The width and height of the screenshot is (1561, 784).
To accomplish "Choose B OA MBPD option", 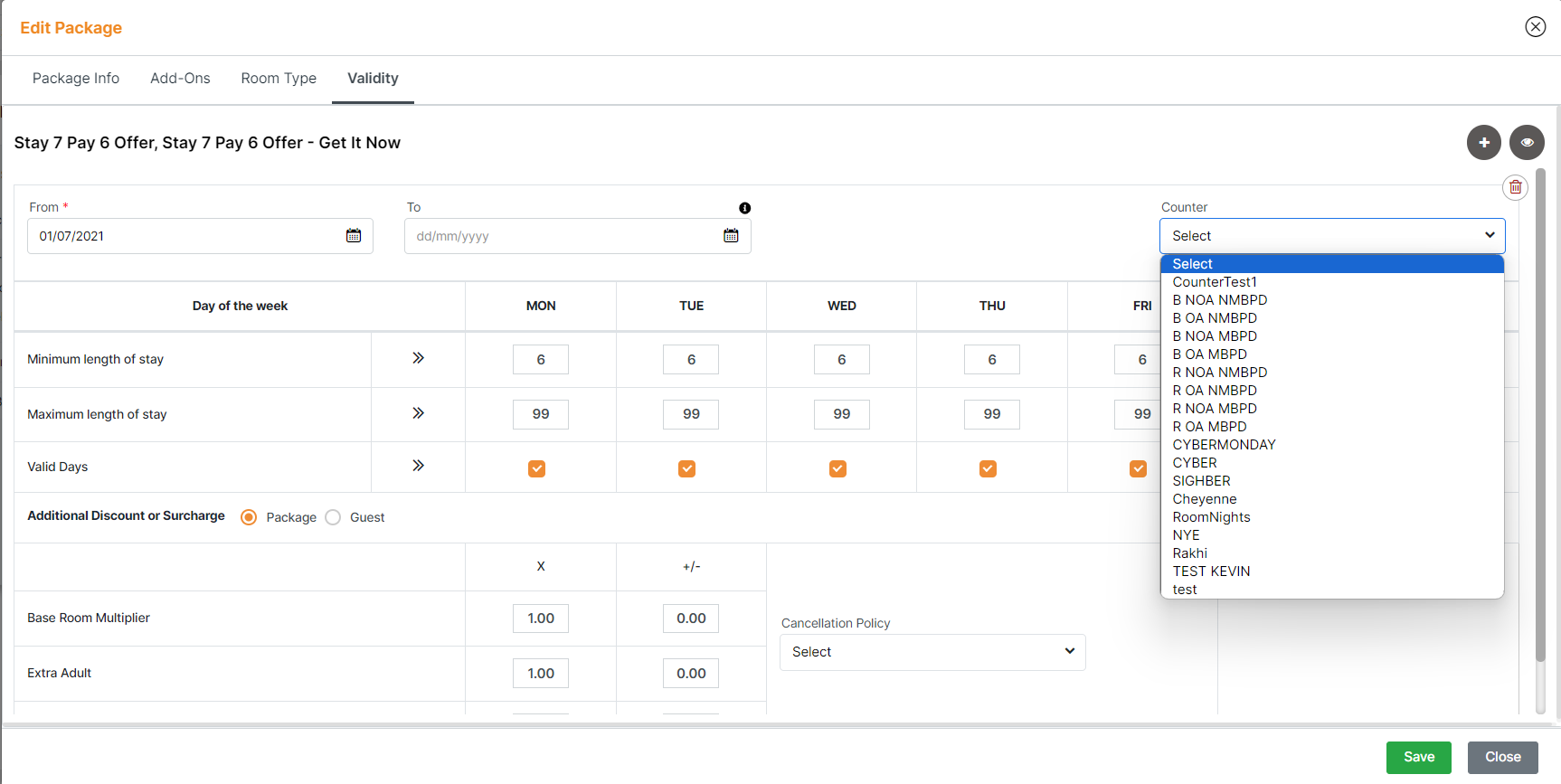I will pos(1332,354).
